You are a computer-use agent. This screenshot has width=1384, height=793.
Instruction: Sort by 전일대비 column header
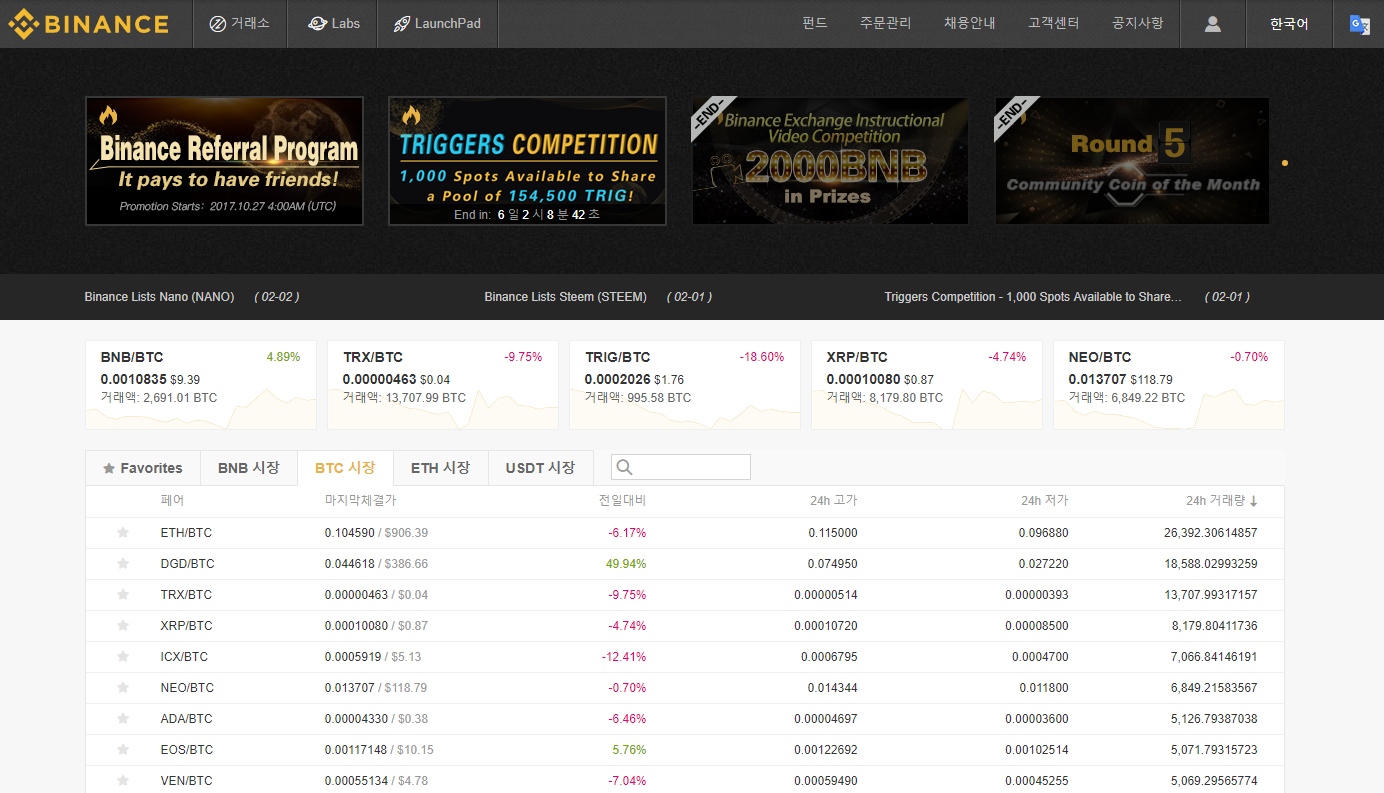click(x=623, y=500)
